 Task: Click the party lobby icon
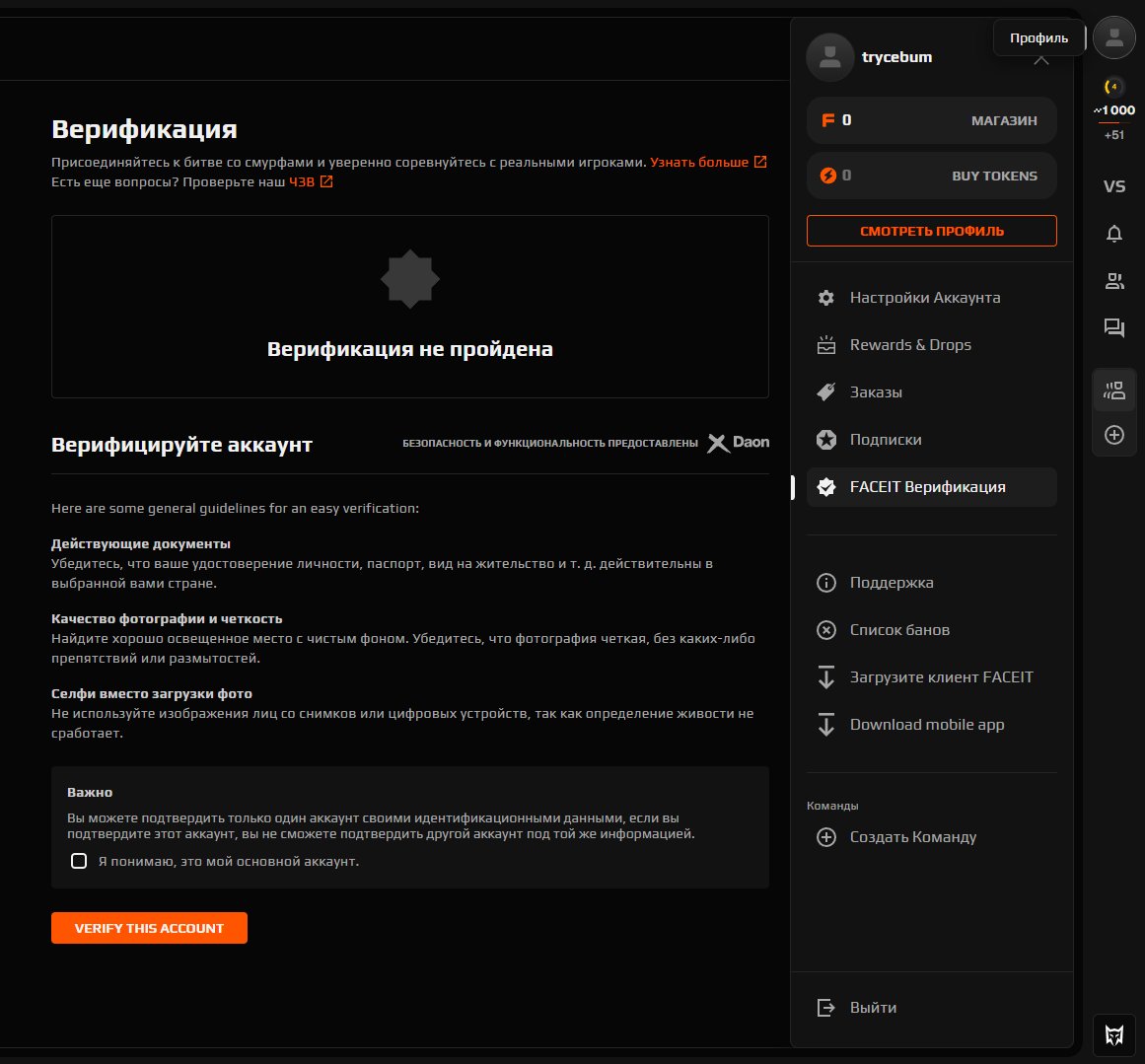point(1114,391)
